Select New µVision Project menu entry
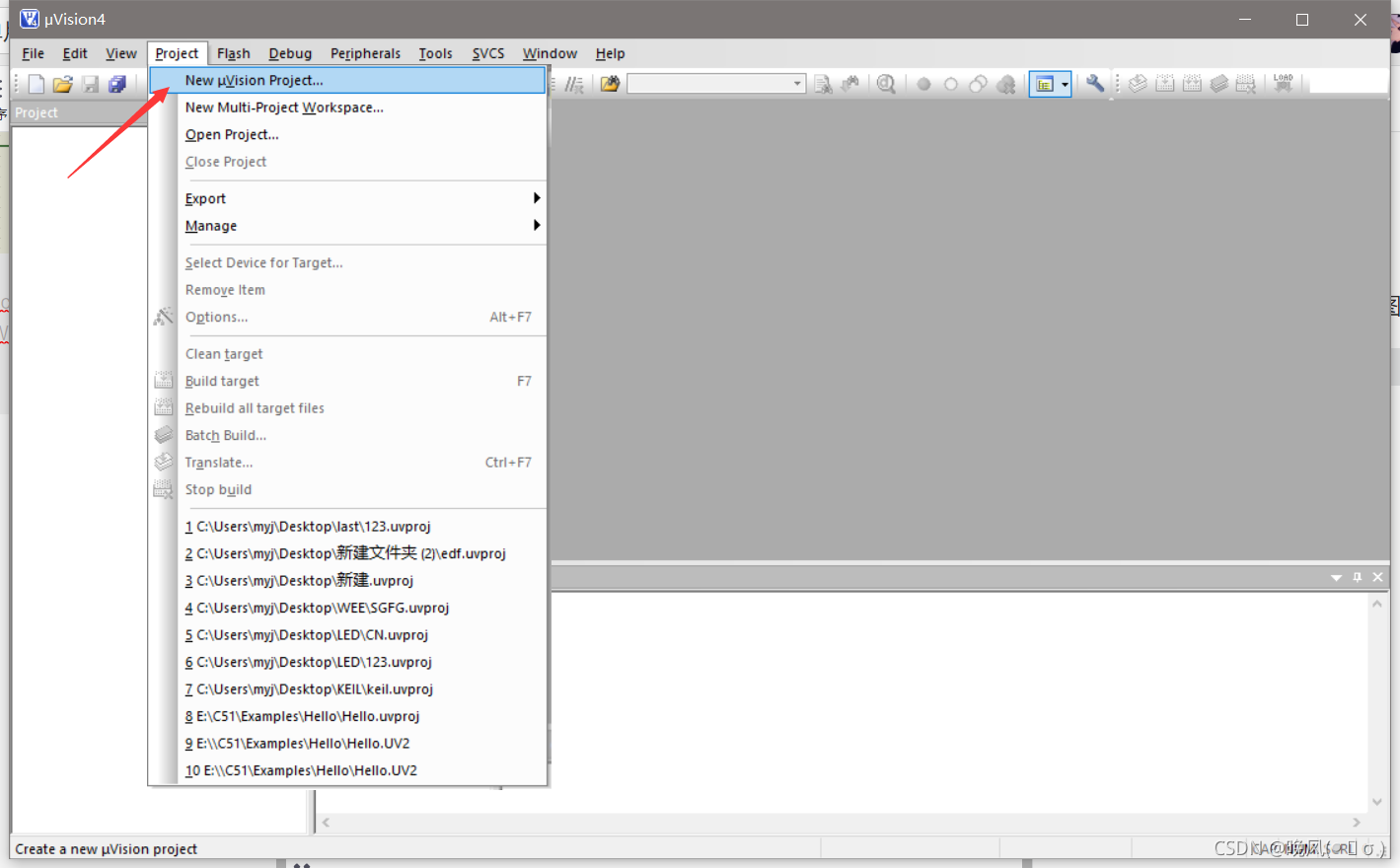Viewport: 1400px width, 868px height. (x=347, y=80)
